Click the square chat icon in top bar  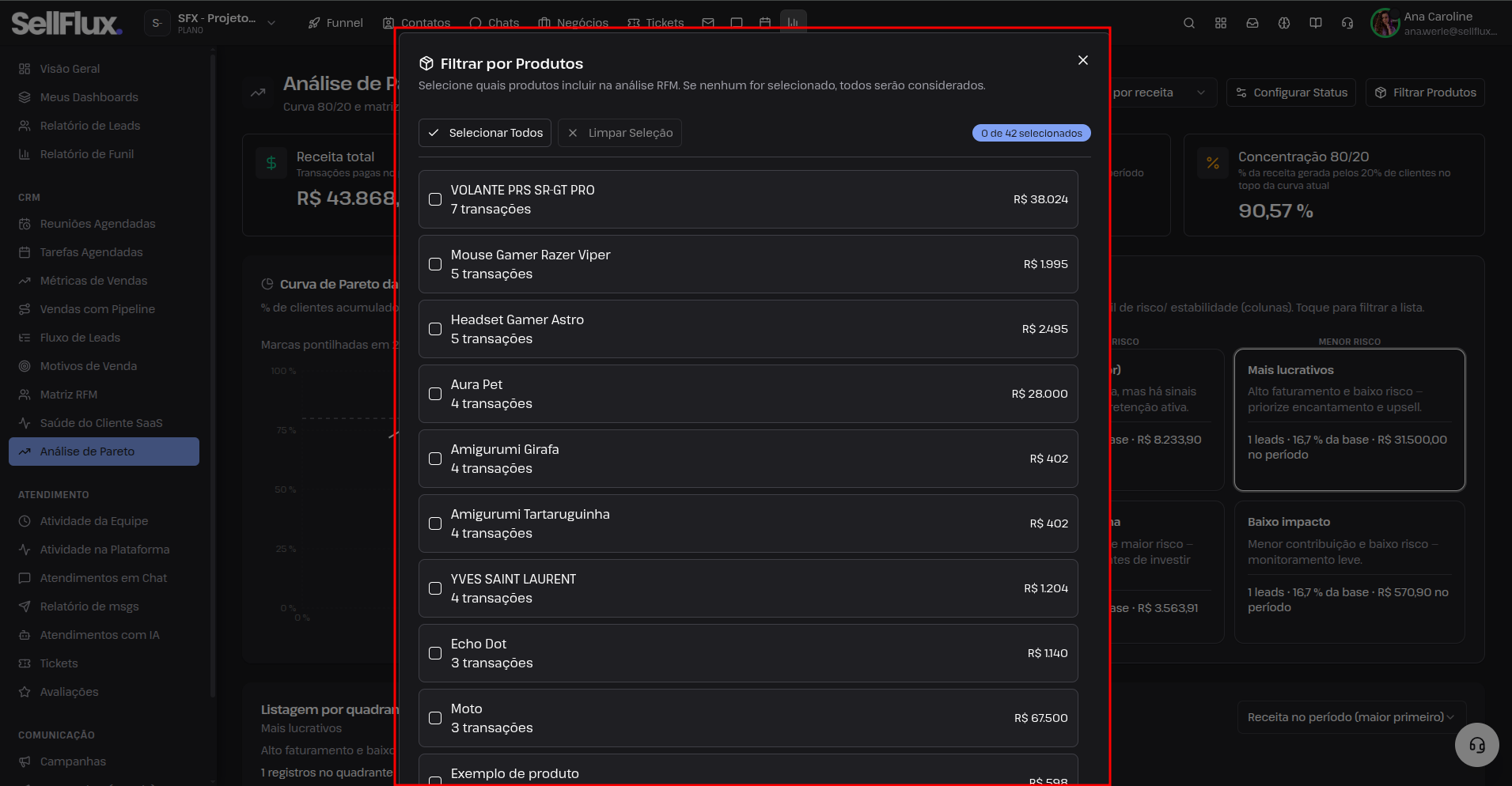(x=737, y=23)
